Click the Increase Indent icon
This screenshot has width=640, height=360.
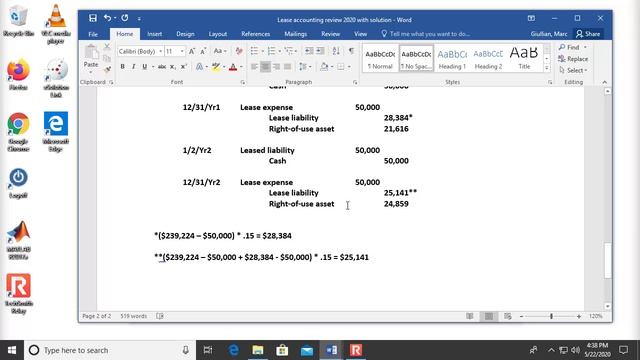320,51
